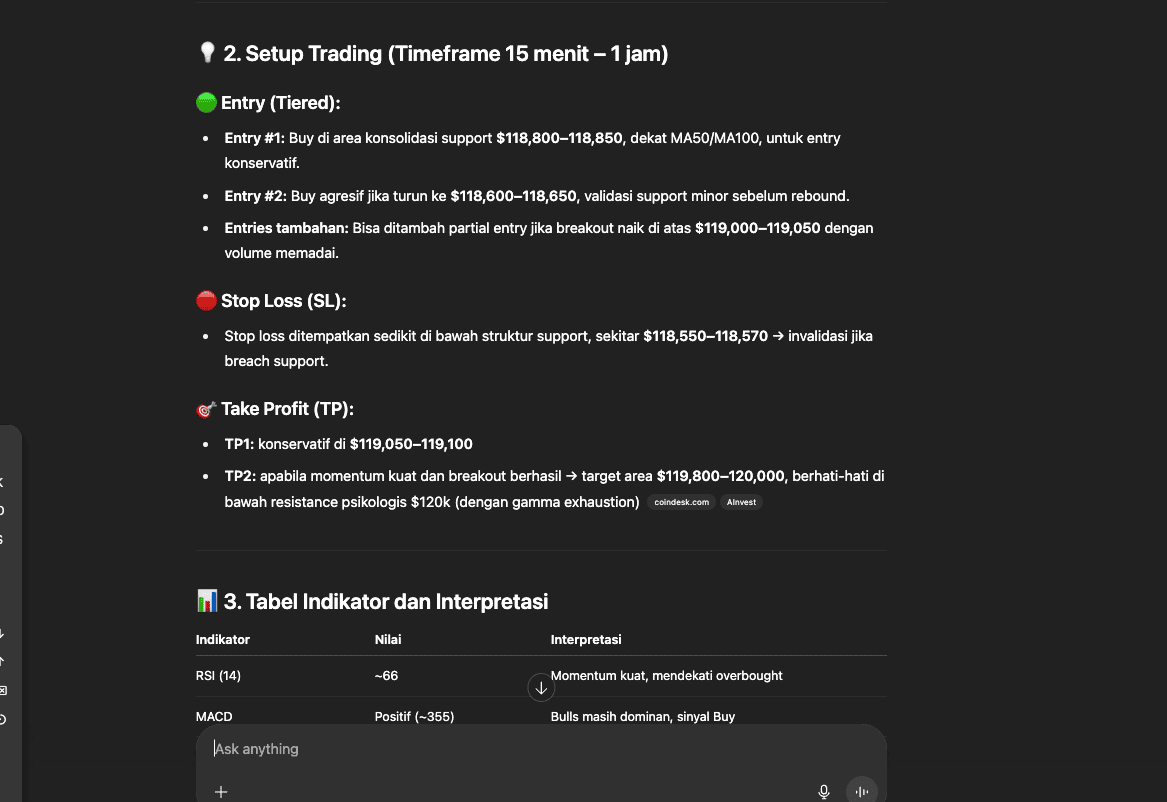Click the boxed X icon on left edge panel

2,690
